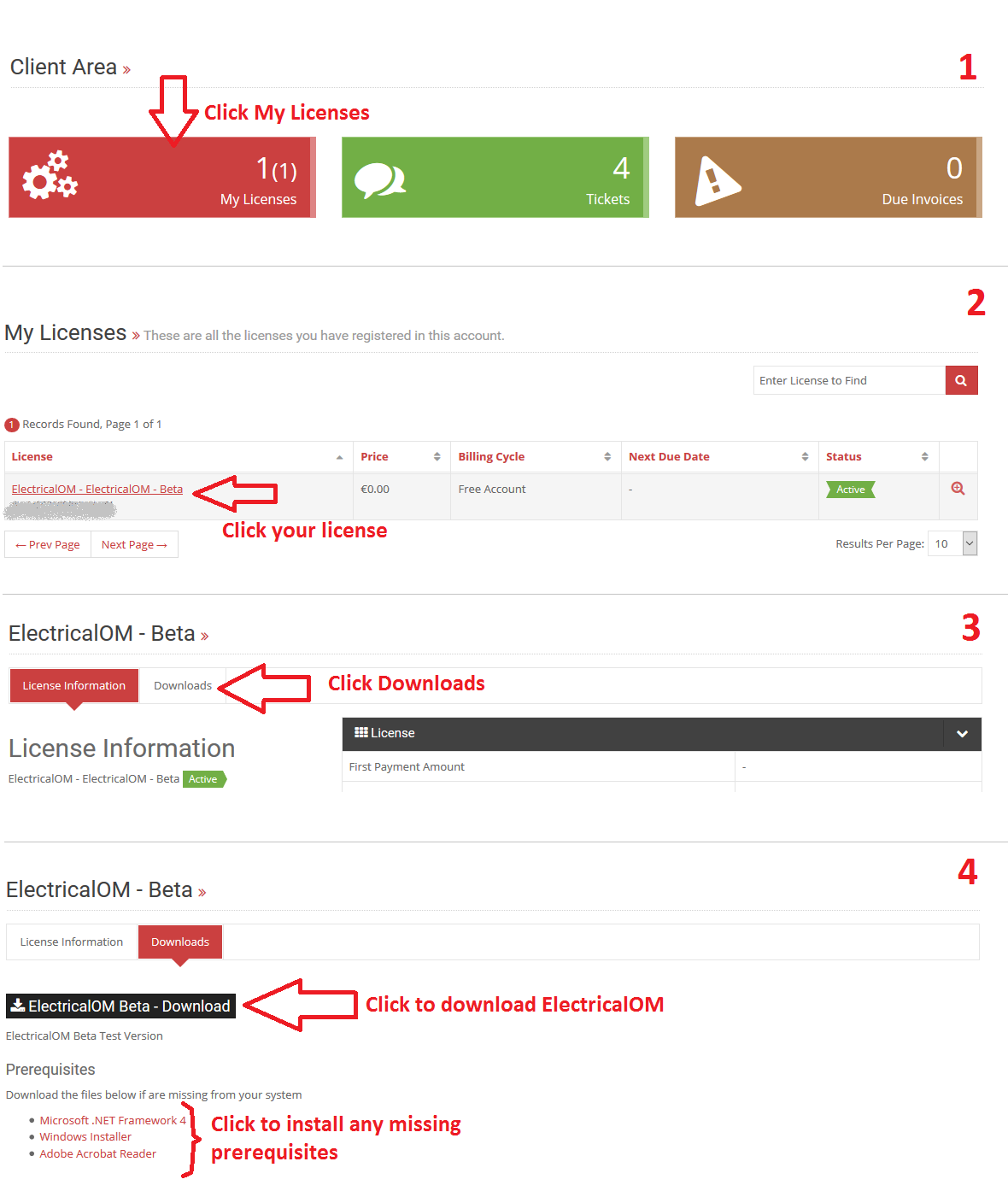This screenshot has width=1008, height=1191.
Task: Select the red active License Information tab
Action: (x=74, y=685)
